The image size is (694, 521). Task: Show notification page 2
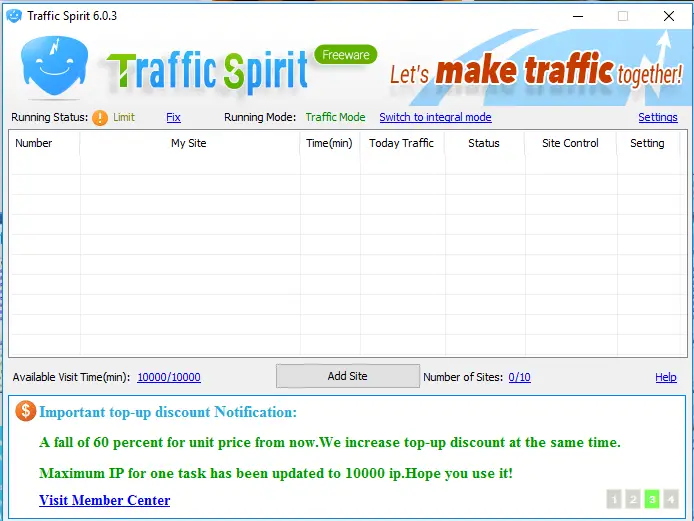[633, 498]
